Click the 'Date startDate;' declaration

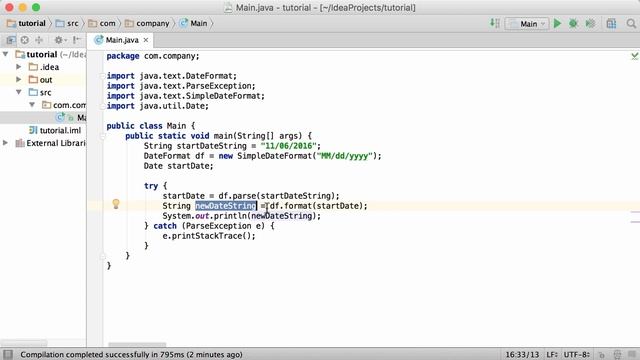[x=178, y=166]
